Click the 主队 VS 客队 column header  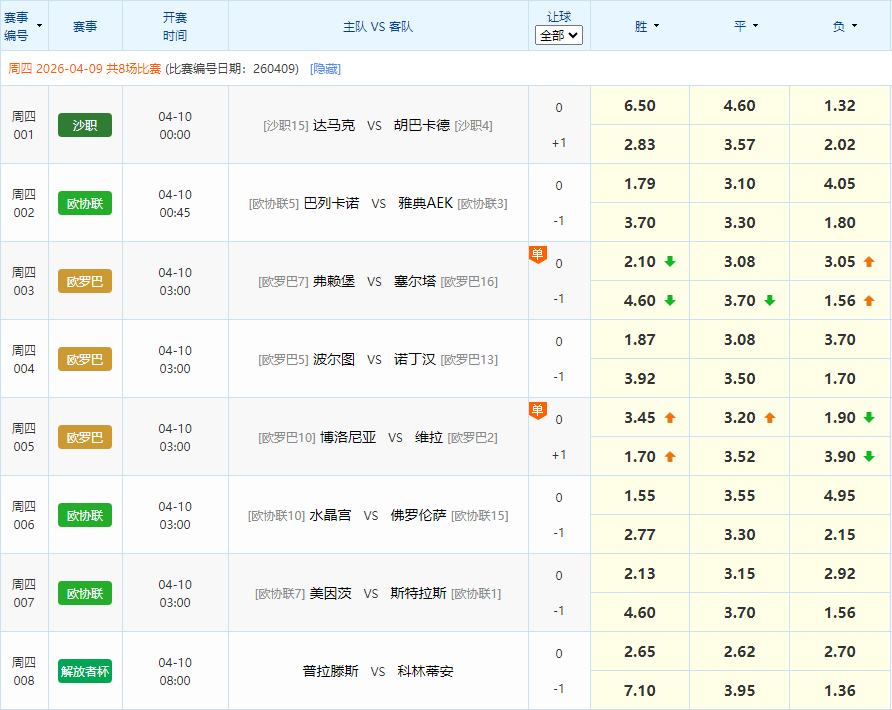tap(378, 26)
